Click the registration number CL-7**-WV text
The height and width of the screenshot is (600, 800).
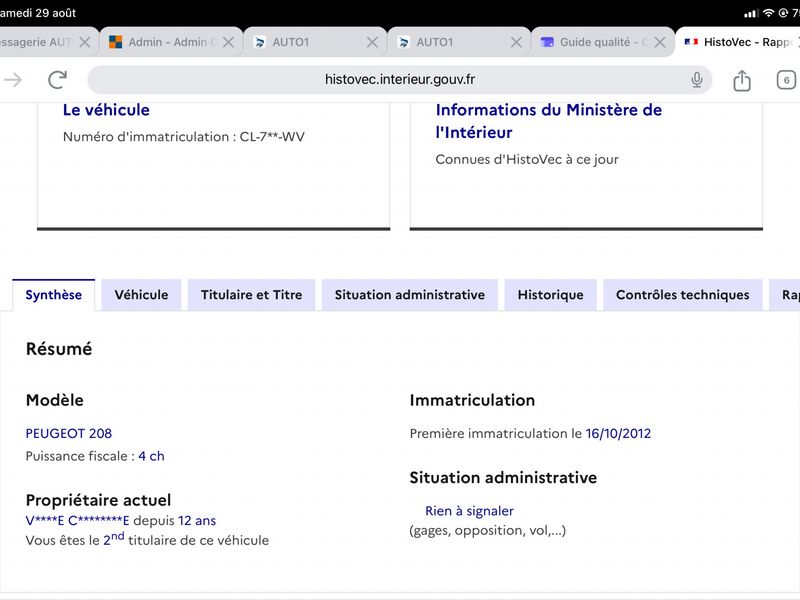pos(272,137)
